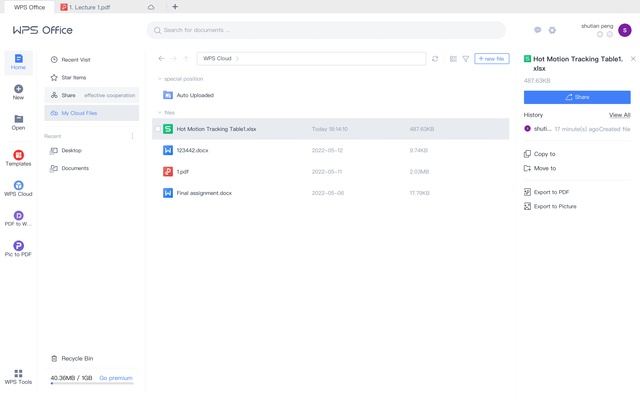Switch to the 1. Lecture 1.pdf tab
The height and width of the screenshot is (400, 640).
click(x=90, y=7)
